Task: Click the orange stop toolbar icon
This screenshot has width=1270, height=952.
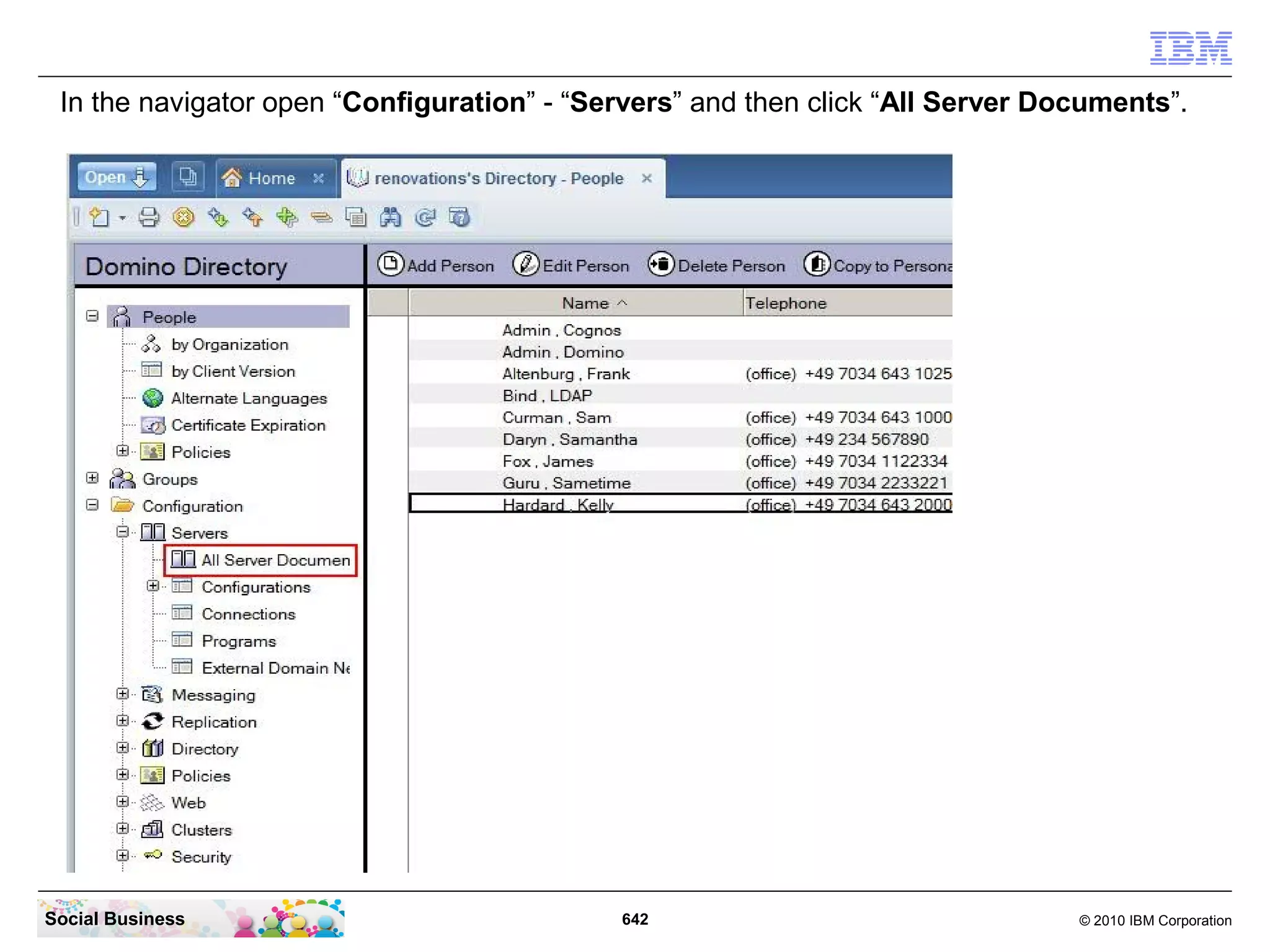Action: pos(184,217)
